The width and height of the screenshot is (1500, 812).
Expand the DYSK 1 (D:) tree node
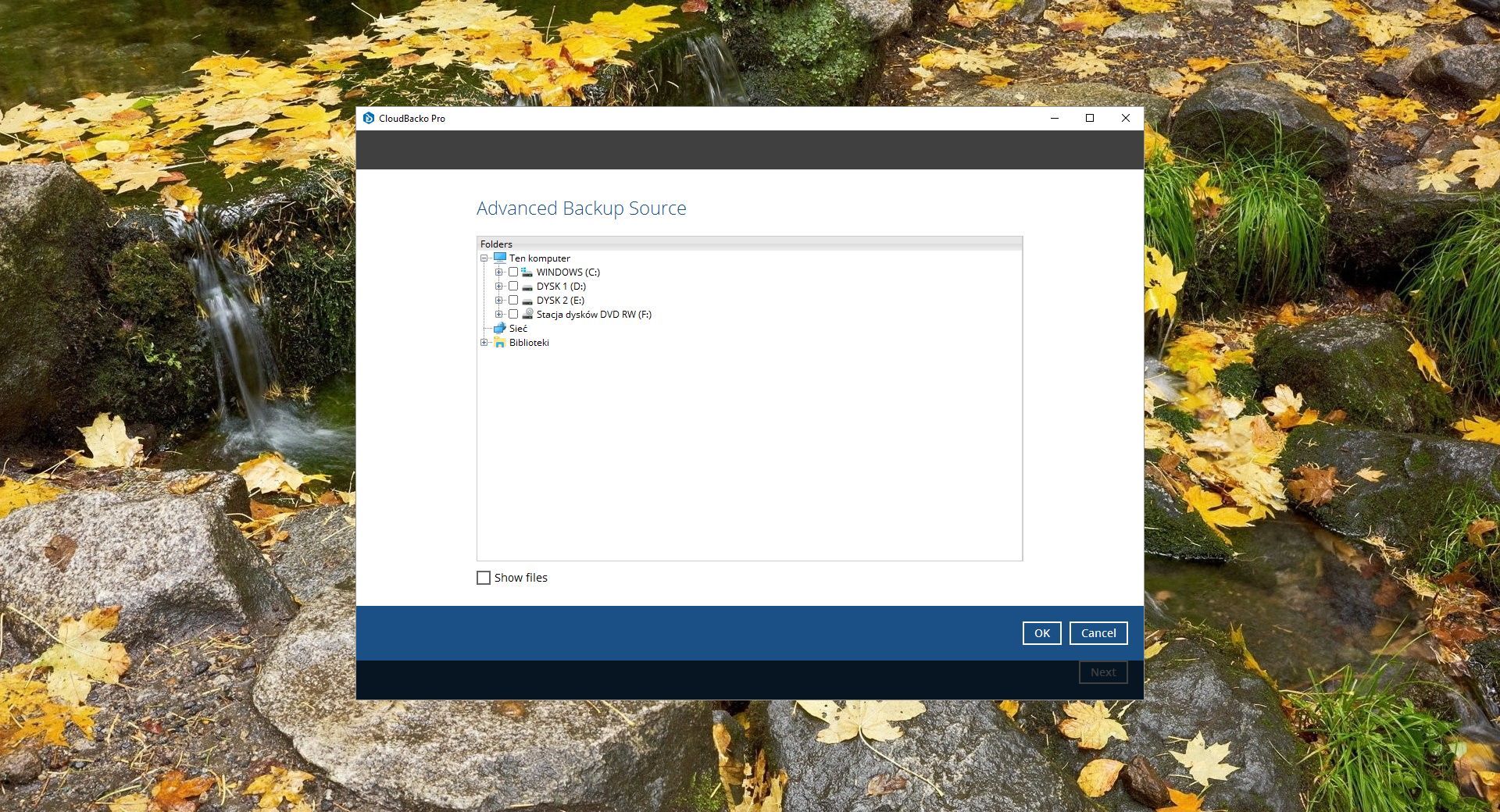[498, 287]
